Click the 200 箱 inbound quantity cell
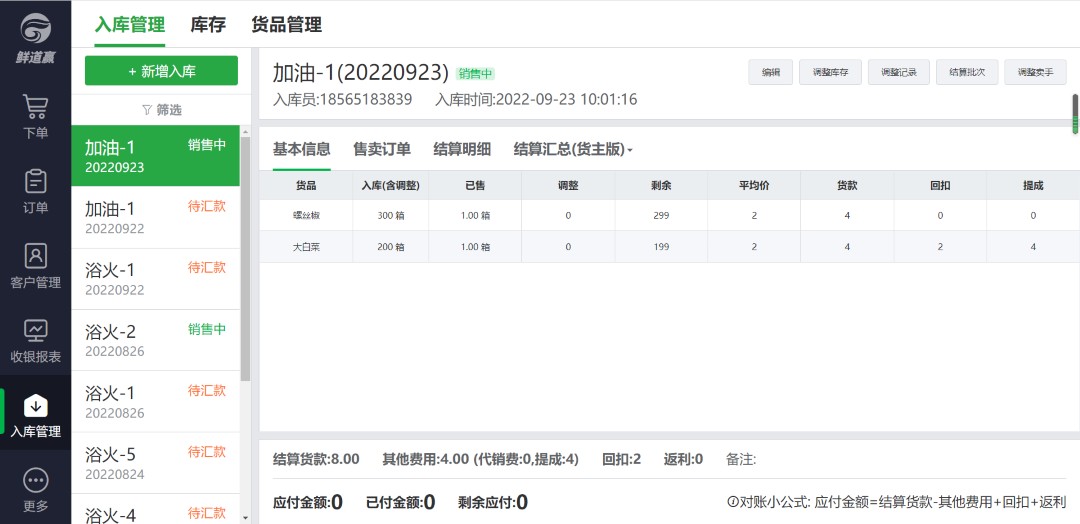Screen dimensions: 1080x524 [391, 247]
